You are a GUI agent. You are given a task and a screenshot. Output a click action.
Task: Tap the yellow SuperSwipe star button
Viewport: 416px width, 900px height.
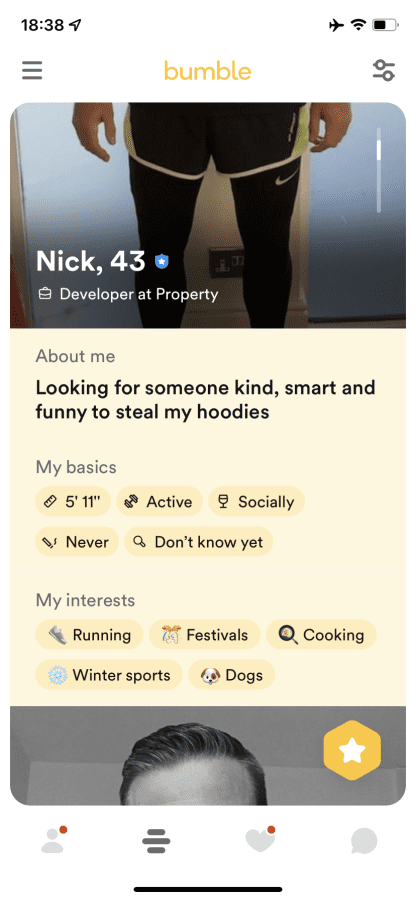pos(352,750)
